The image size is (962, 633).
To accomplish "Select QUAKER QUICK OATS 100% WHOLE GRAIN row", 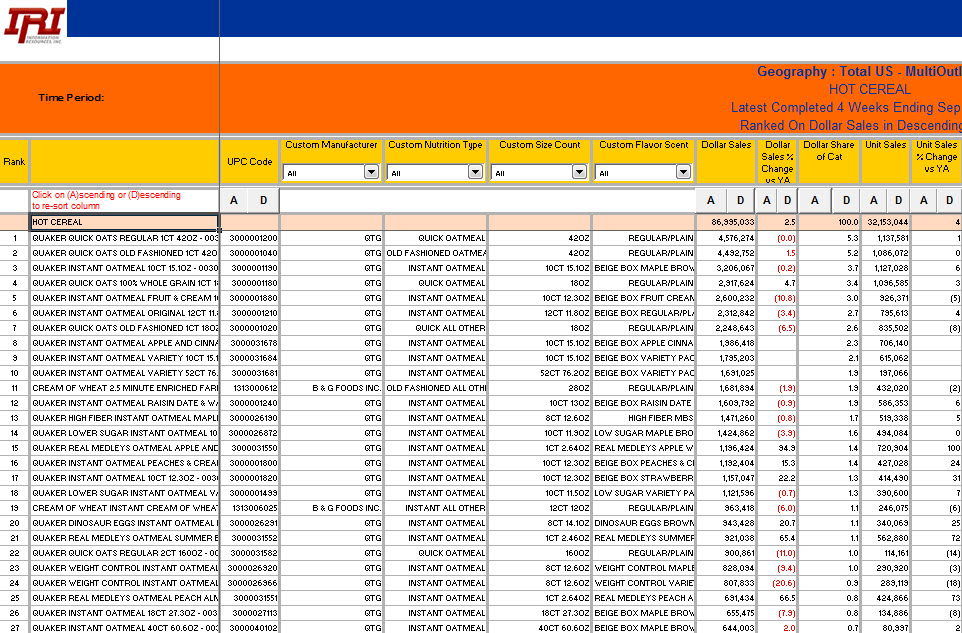I will click(x=125, y=283).
